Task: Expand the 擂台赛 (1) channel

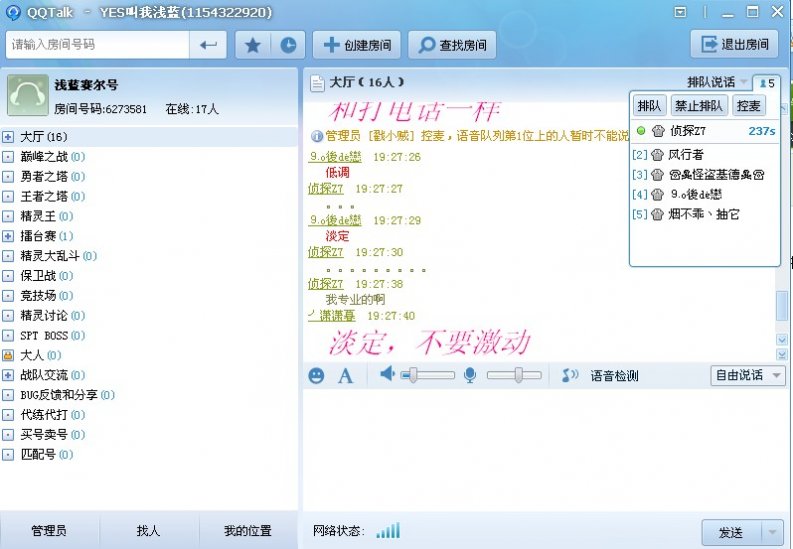Action: click(8, 236)
